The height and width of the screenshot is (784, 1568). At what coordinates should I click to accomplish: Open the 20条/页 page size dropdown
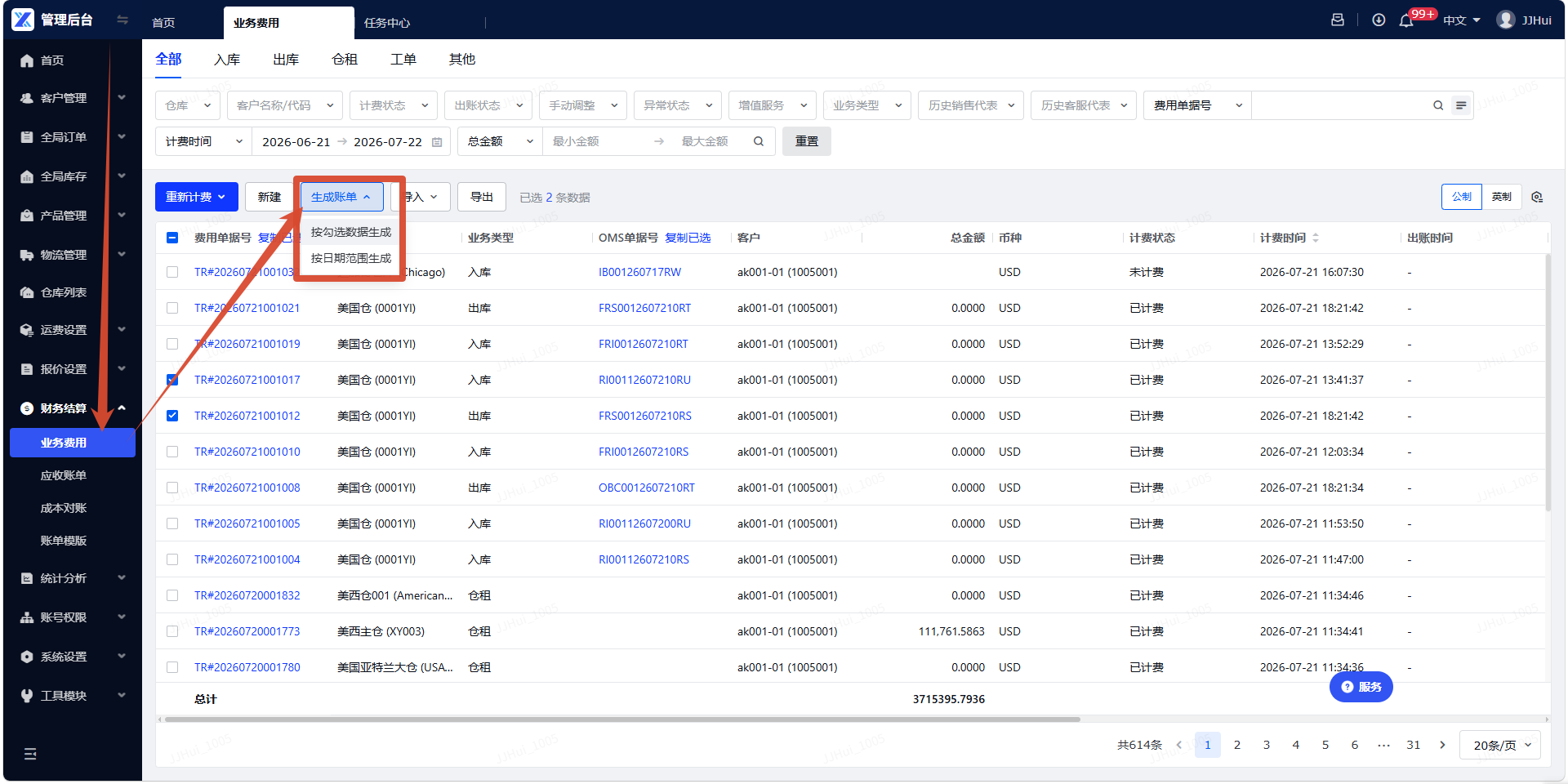pyautogui.click(x=1500, y=745)
